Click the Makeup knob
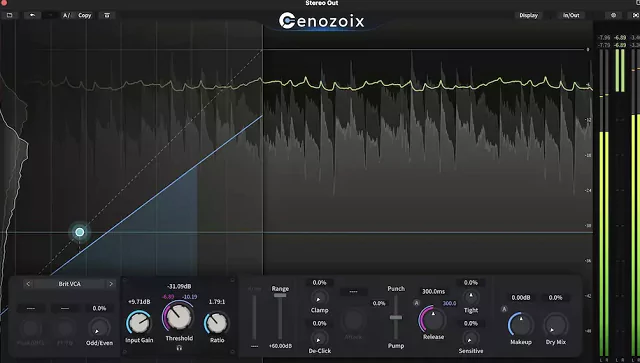The width and height of the screenshot is (640, 363). [521, 325]
